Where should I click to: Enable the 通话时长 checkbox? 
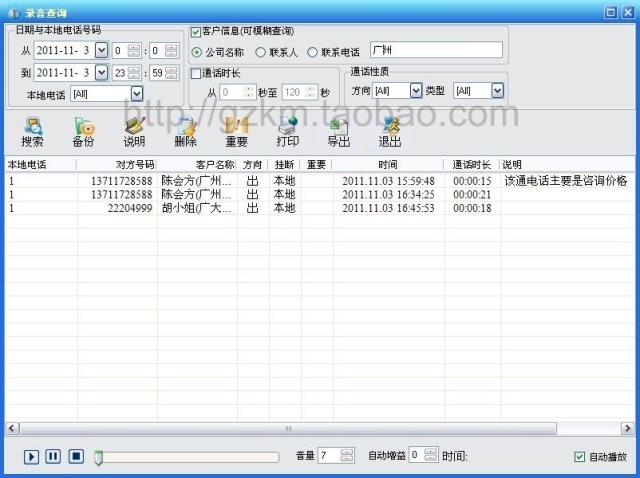pos(196,73)
